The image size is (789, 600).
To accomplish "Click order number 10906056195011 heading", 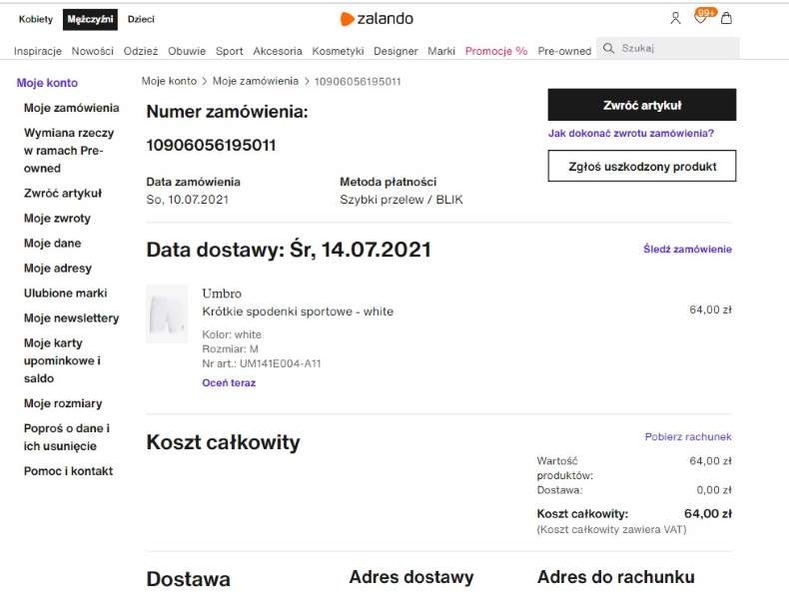I will tap(211, 145).
